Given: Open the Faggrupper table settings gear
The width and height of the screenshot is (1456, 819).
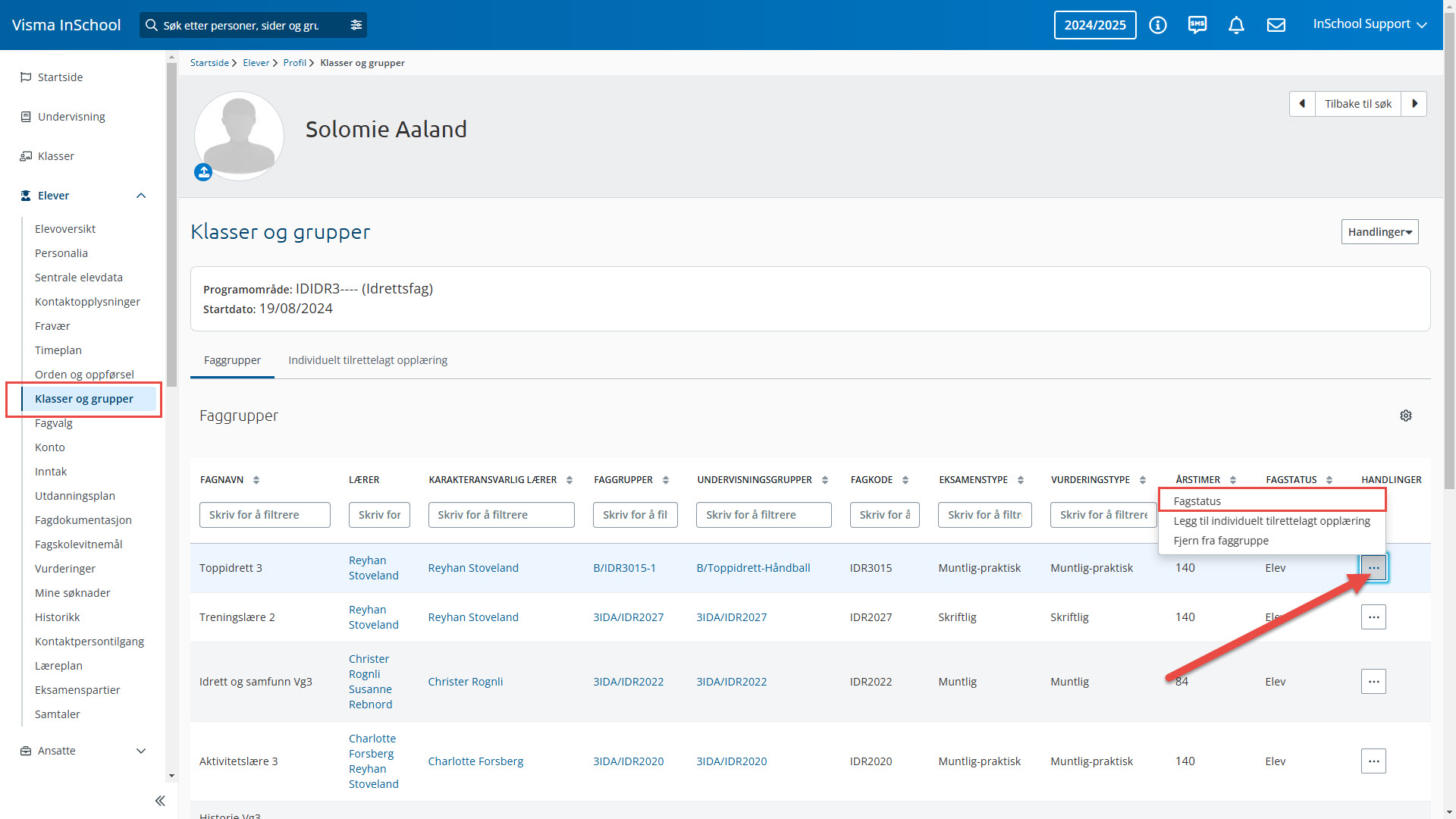Looking at the screenshot, I should (1405, 416).
